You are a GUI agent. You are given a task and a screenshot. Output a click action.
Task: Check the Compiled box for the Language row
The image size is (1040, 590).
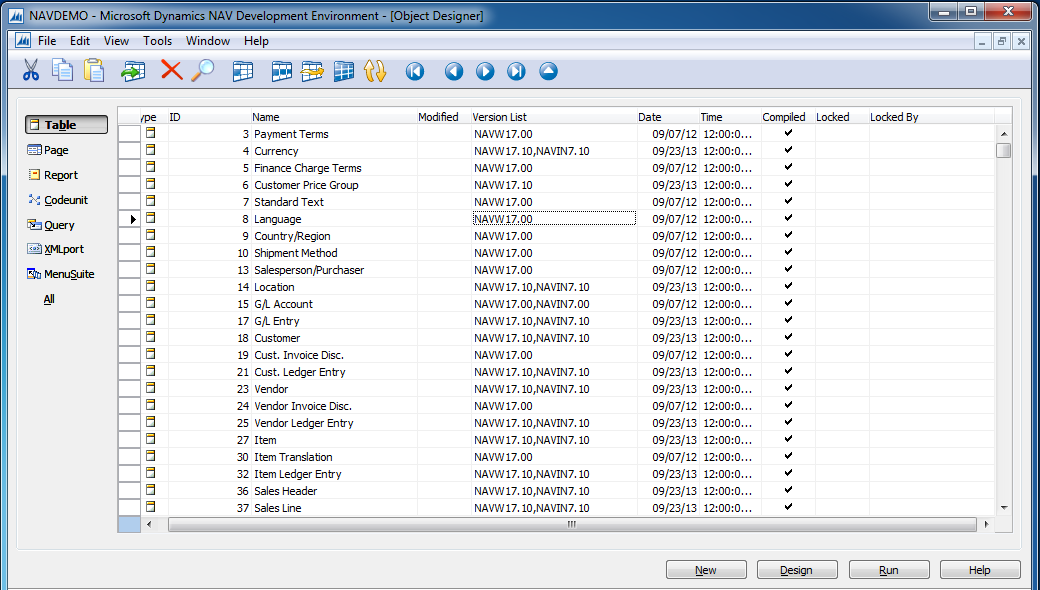click(787, 219)
